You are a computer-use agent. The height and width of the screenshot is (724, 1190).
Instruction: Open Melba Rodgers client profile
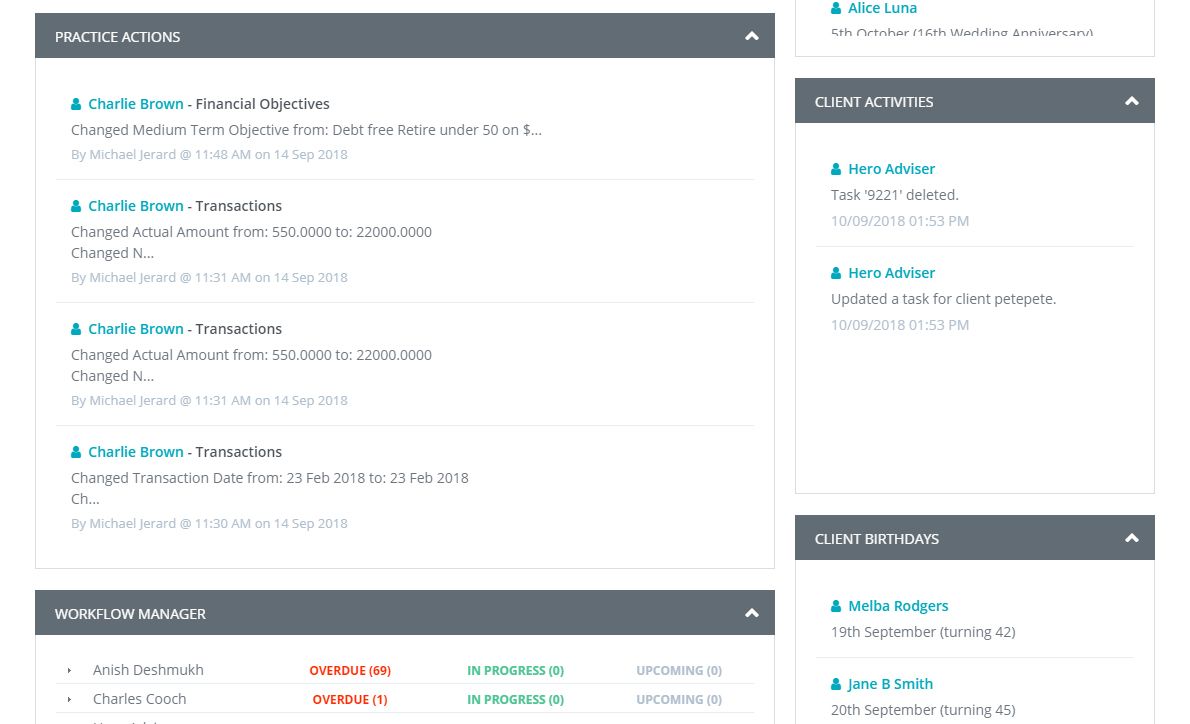point(898,606)
